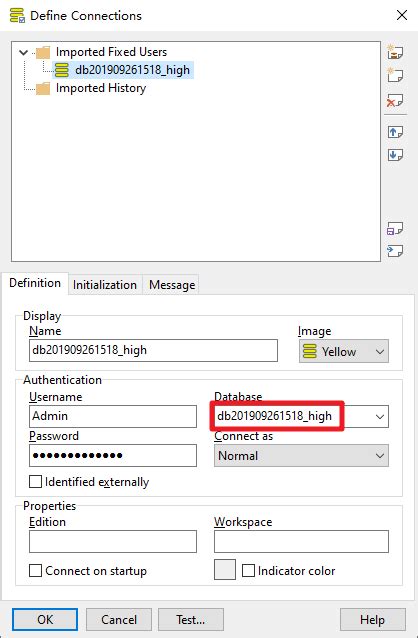Click the Export connections icon

point(395,229)
